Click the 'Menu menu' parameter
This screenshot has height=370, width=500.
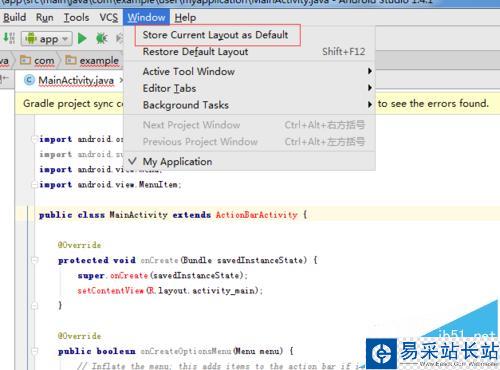pos(258,351)
